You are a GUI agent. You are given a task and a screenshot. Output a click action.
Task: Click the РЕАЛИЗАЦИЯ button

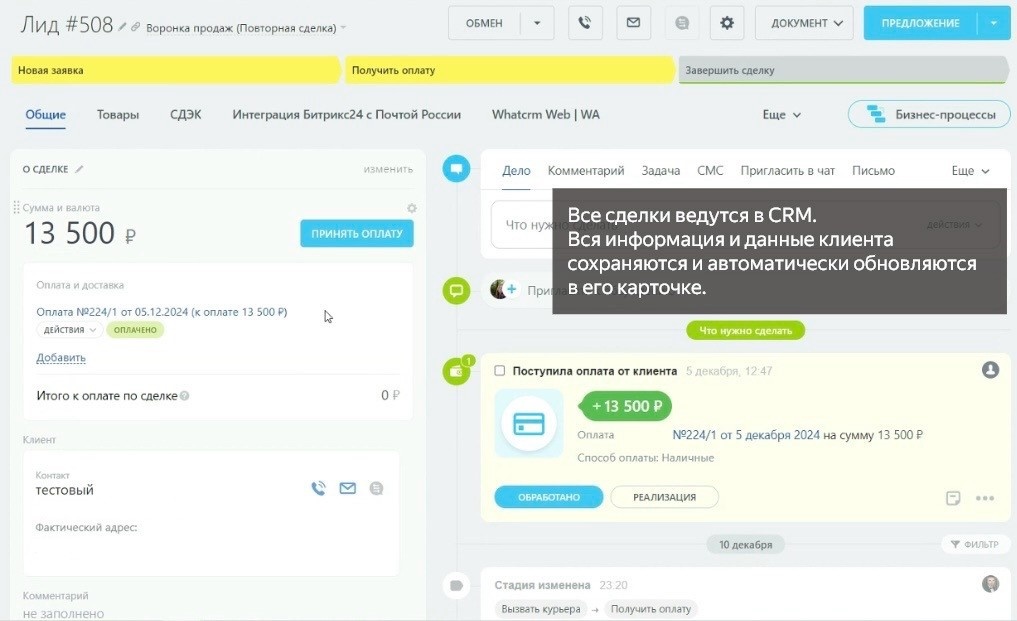tap(664, 497)
